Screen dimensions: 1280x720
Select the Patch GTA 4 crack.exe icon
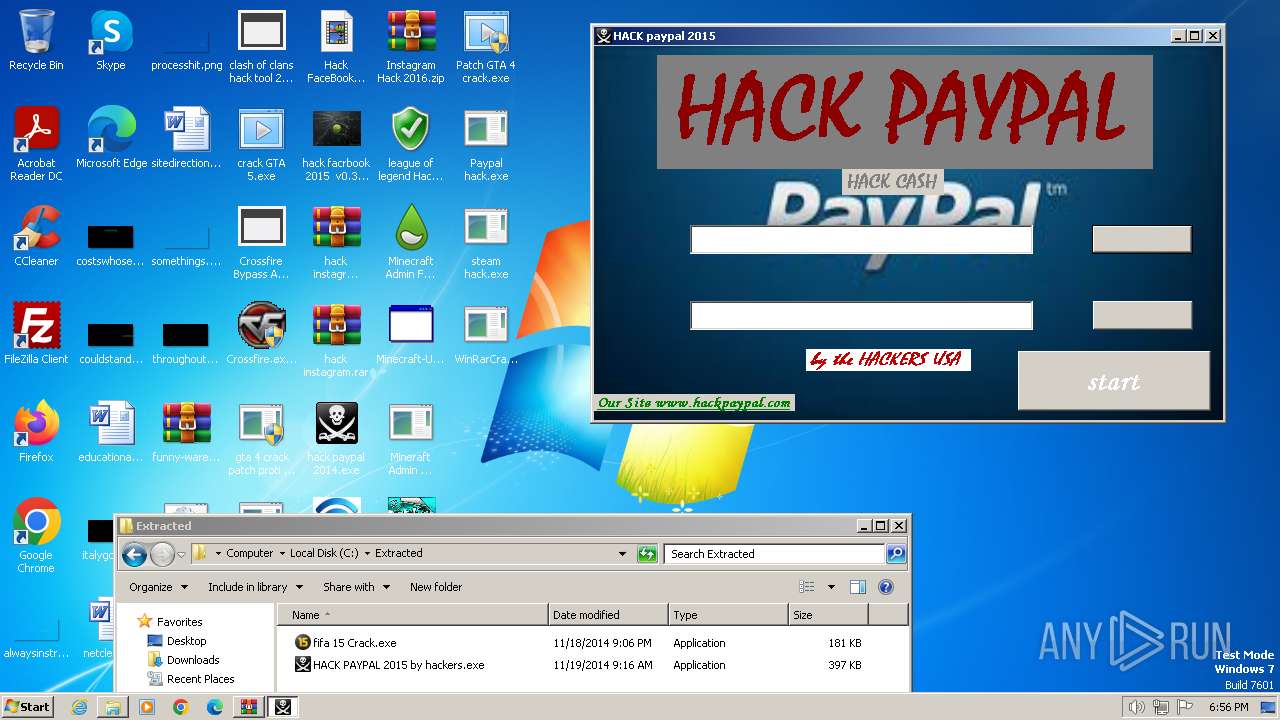486,47
